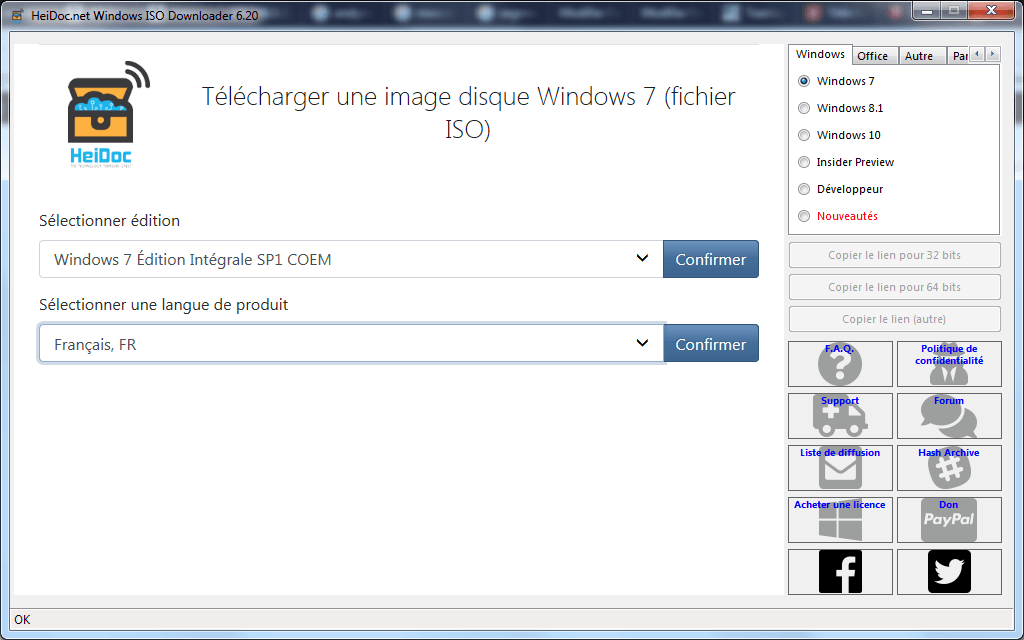Viewport: 1024px width, 640px height.
Task: Switch to the partially visible Par tab
Action: 959,56
